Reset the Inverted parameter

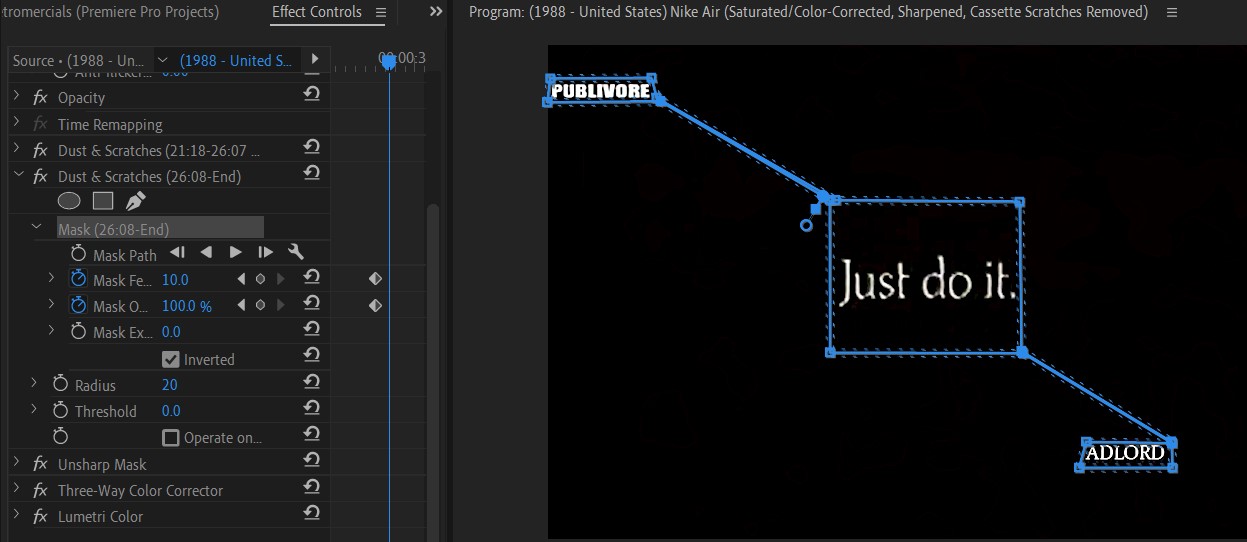click(311, 355)
